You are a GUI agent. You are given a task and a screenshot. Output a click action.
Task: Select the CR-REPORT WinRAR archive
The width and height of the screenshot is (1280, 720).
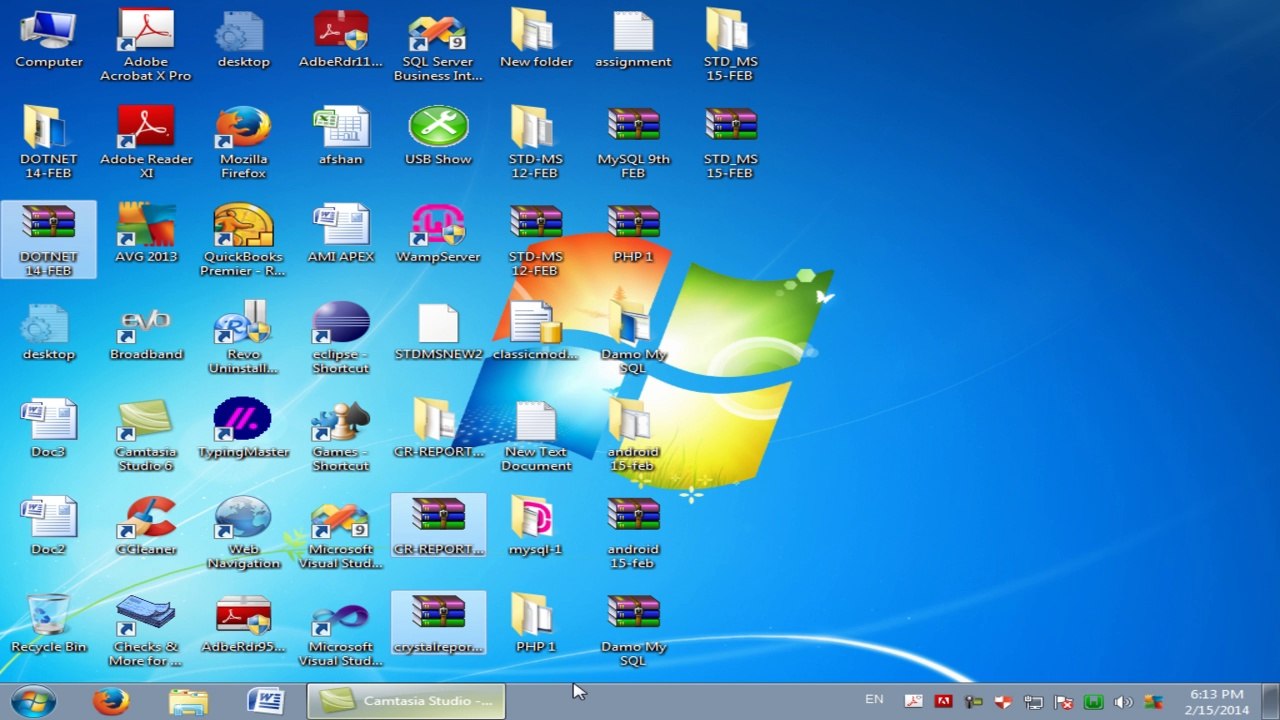[x=438, y=526]
